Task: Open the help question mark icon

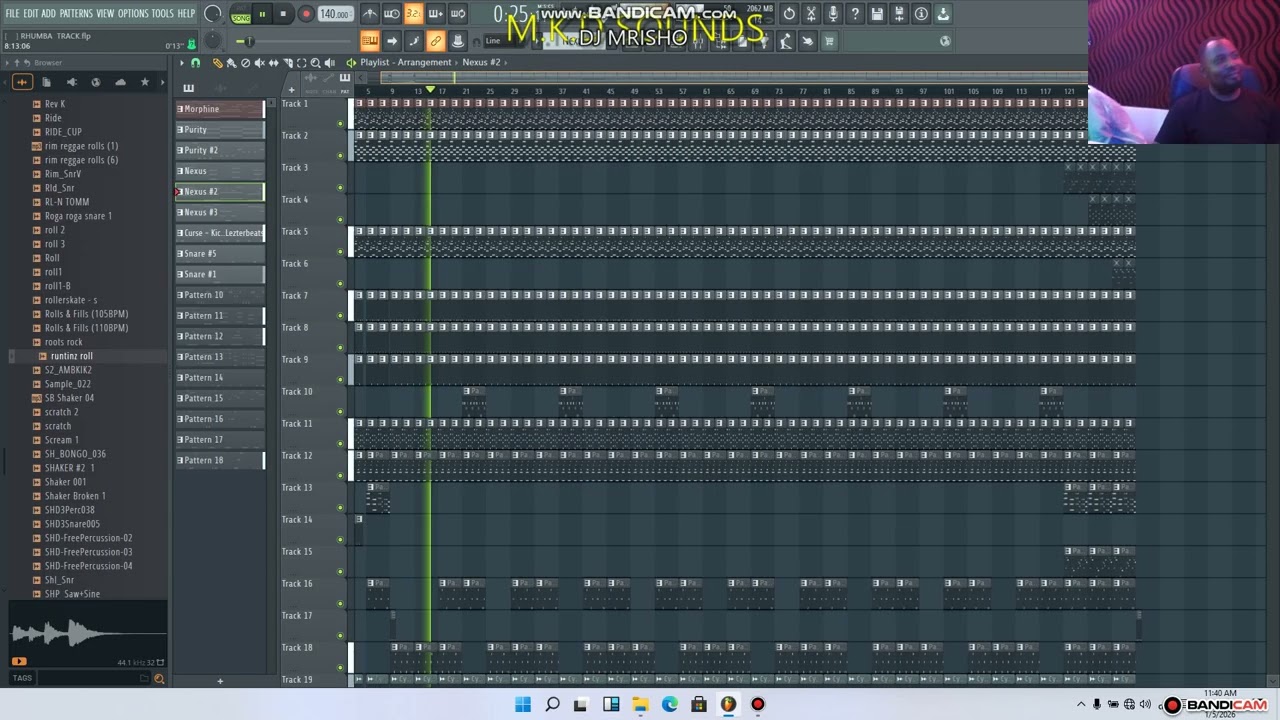Action: click(855, 14)
